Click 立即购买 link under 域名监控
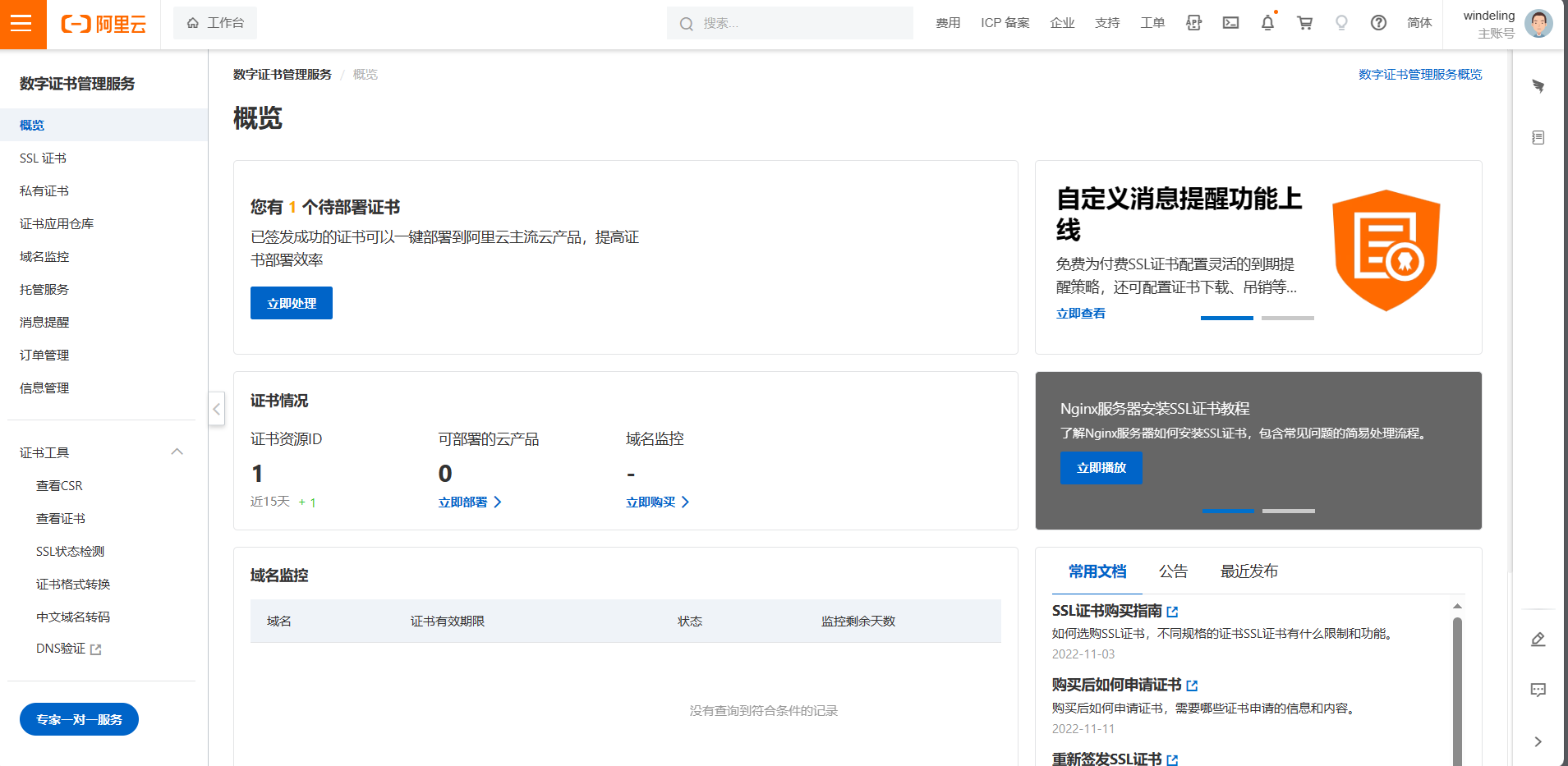The width and height of the screenshot is (1568, 766). tap(658, 502)
